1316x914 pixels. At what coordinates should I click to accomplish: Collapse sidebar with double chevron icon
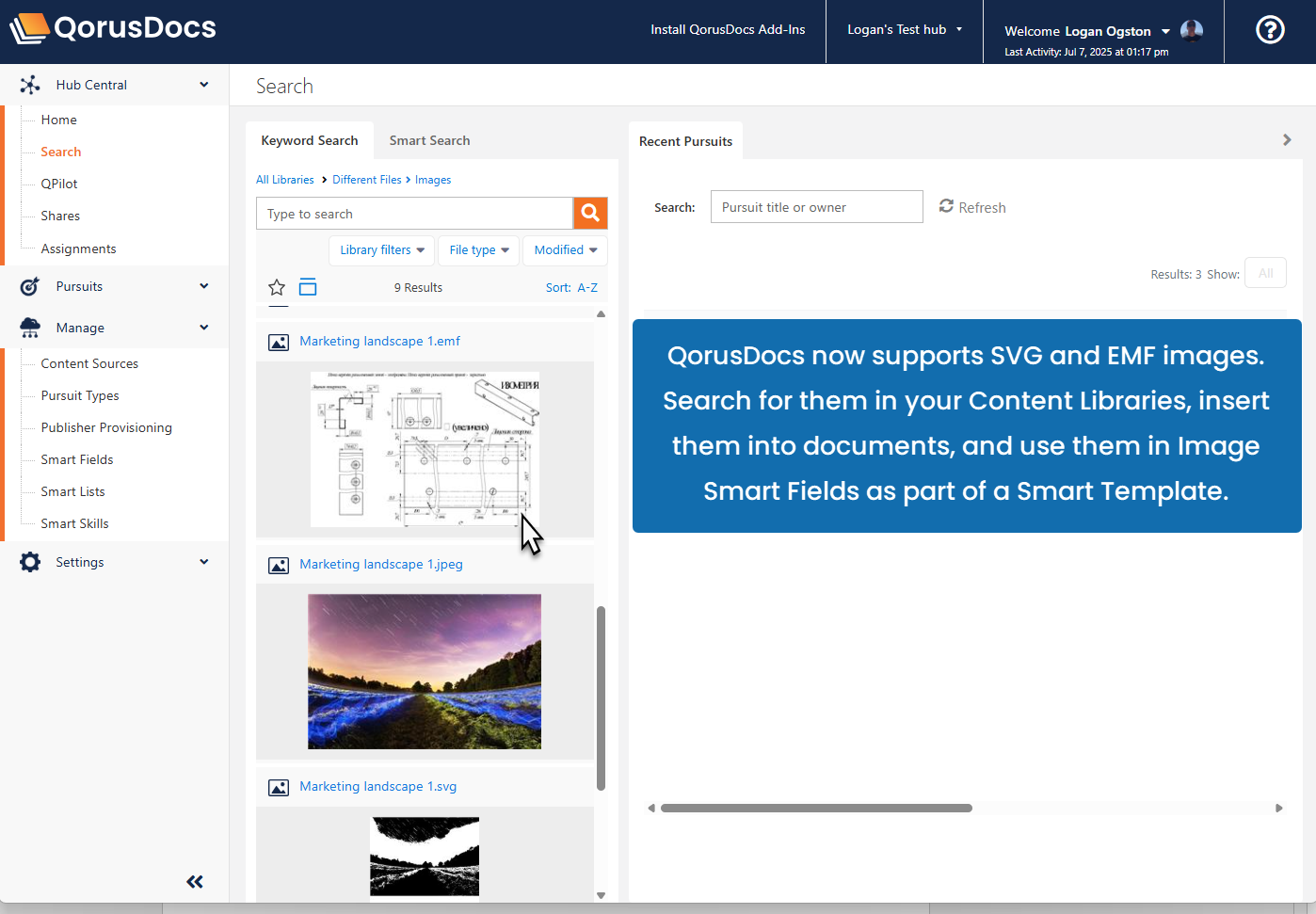[195, 882]
